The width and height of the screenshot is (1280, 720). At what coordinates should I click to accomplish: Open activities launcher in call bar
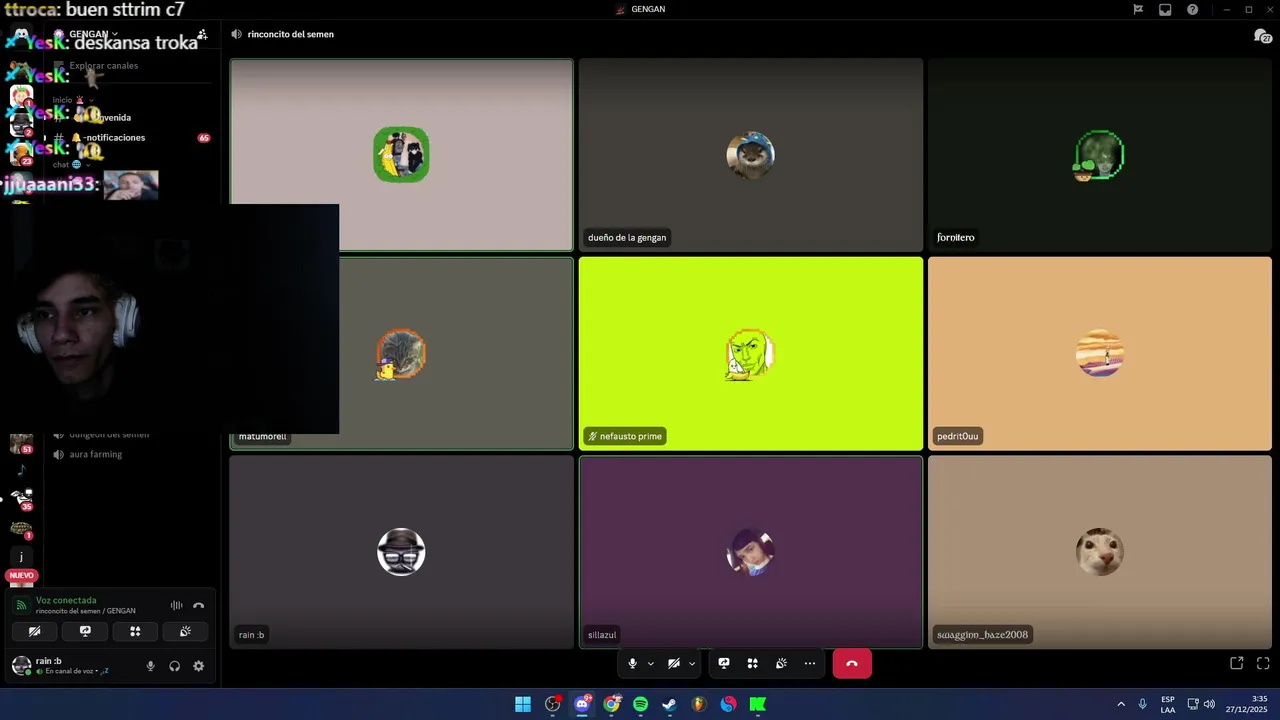coord(752,663)
